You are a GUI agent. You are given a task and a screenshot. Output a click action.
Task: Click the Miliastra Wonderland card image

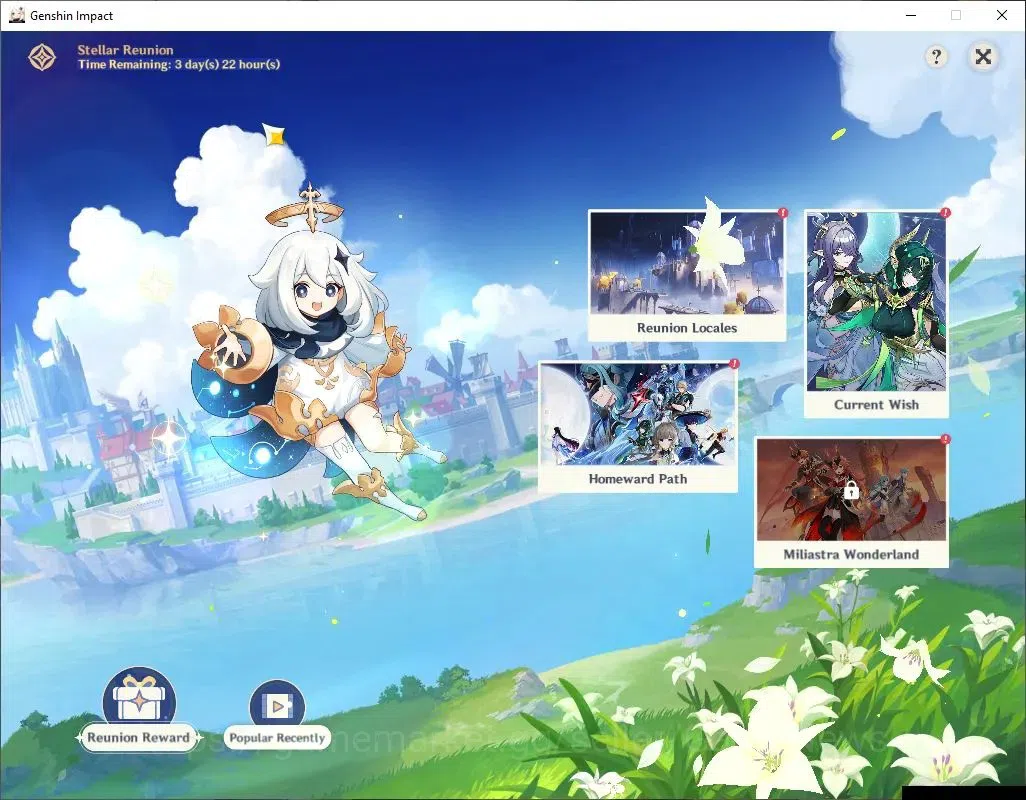pyautogui.click(x=851, y=489)
